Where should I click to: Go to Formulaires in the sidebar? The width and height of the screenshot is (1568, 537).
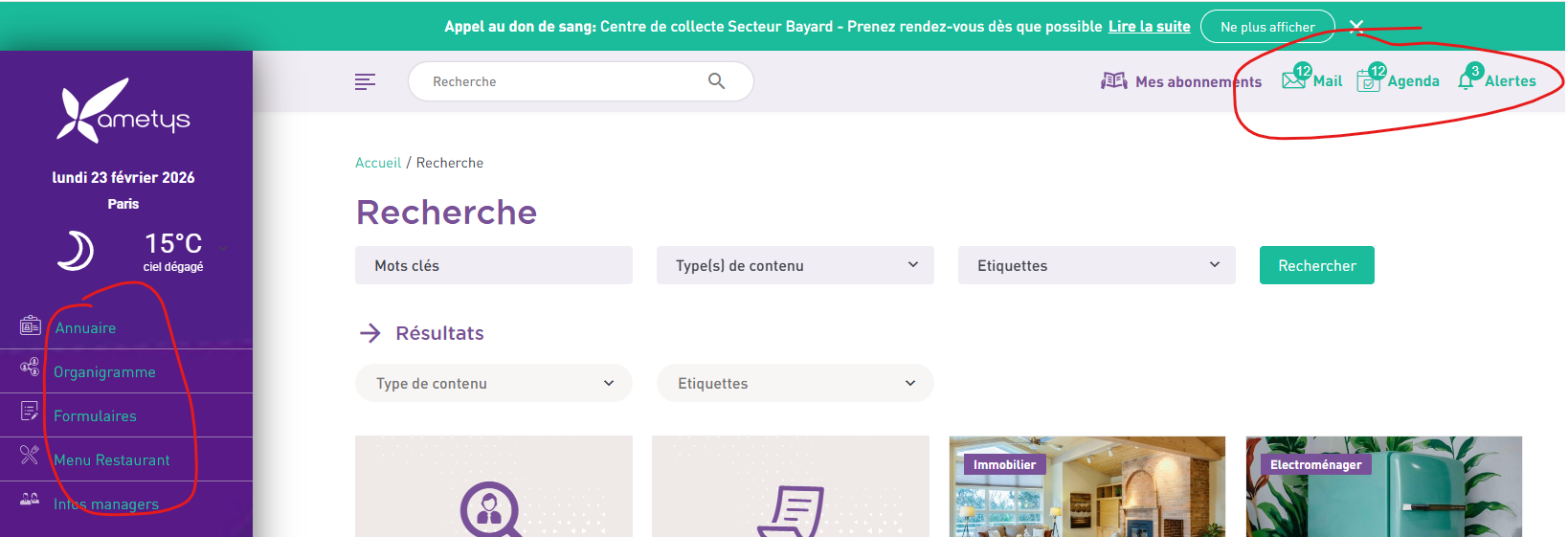[x=95, y=415]
